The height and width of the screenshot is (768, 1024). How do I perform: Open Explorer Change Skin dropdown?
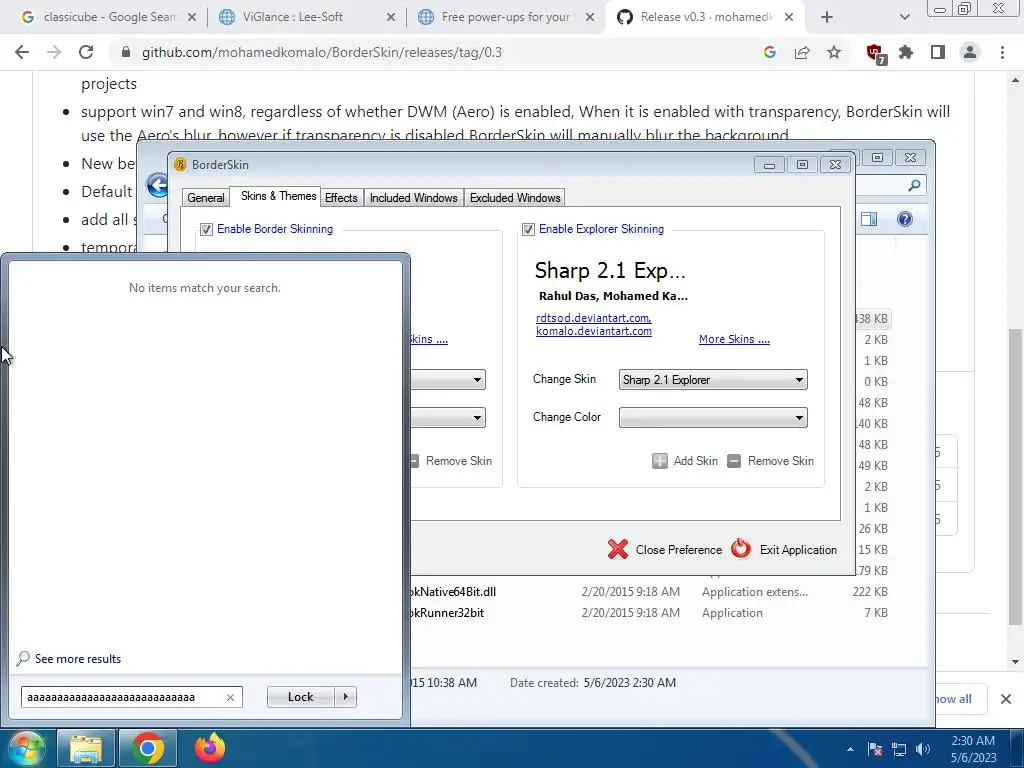(712, 379)
